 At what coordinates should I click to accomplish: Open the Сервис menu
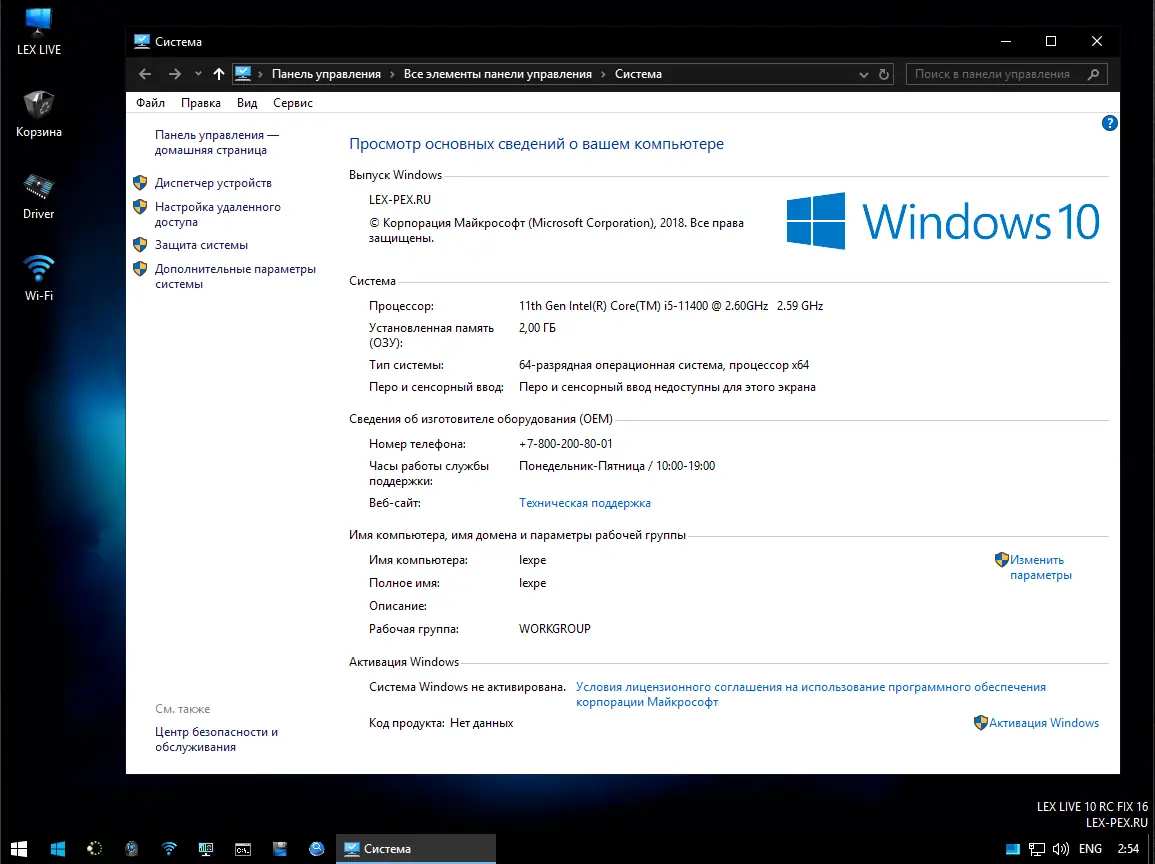pos(292,103)
